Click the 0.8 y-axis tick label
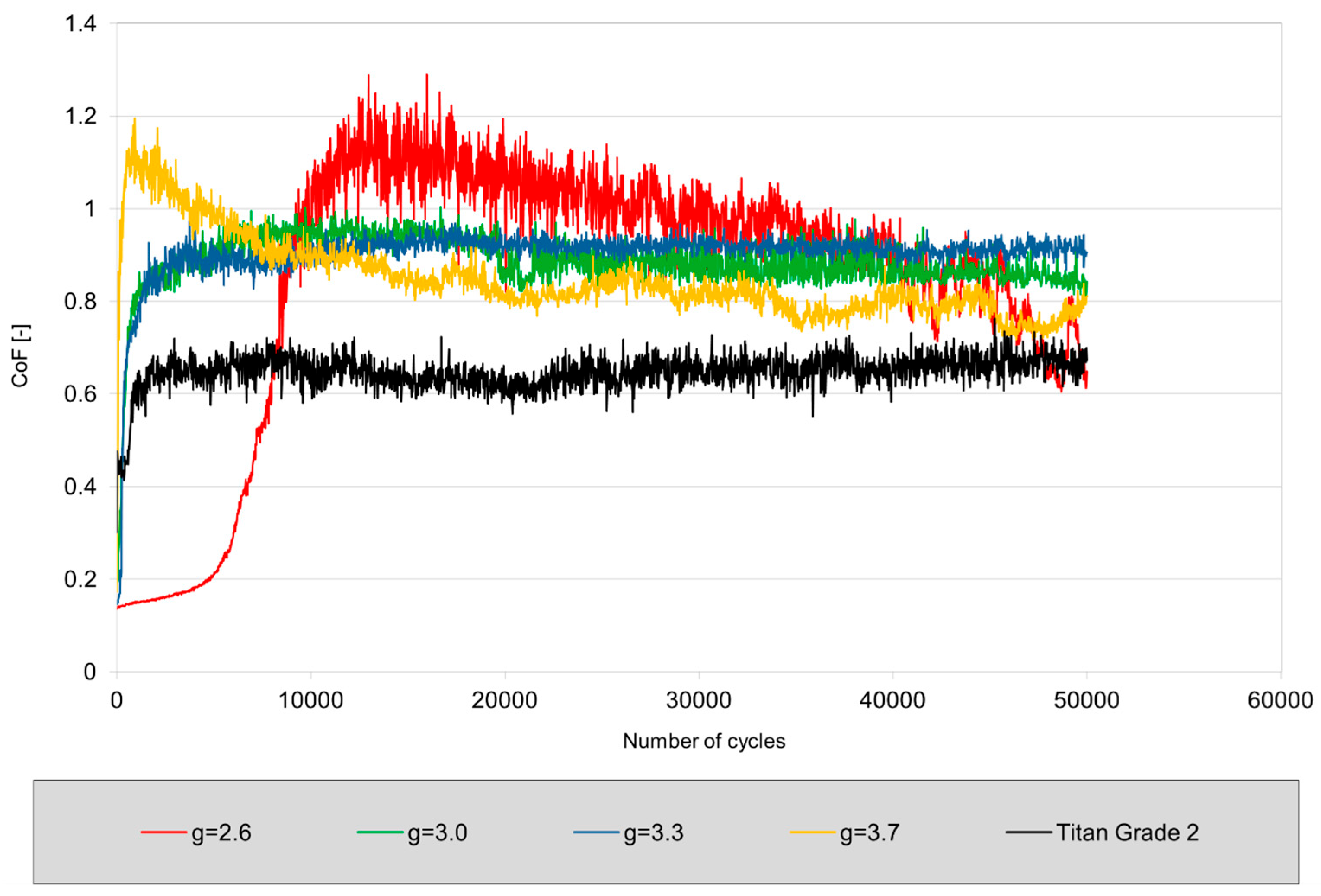The image size is (1321, 896). pos(80,302)
